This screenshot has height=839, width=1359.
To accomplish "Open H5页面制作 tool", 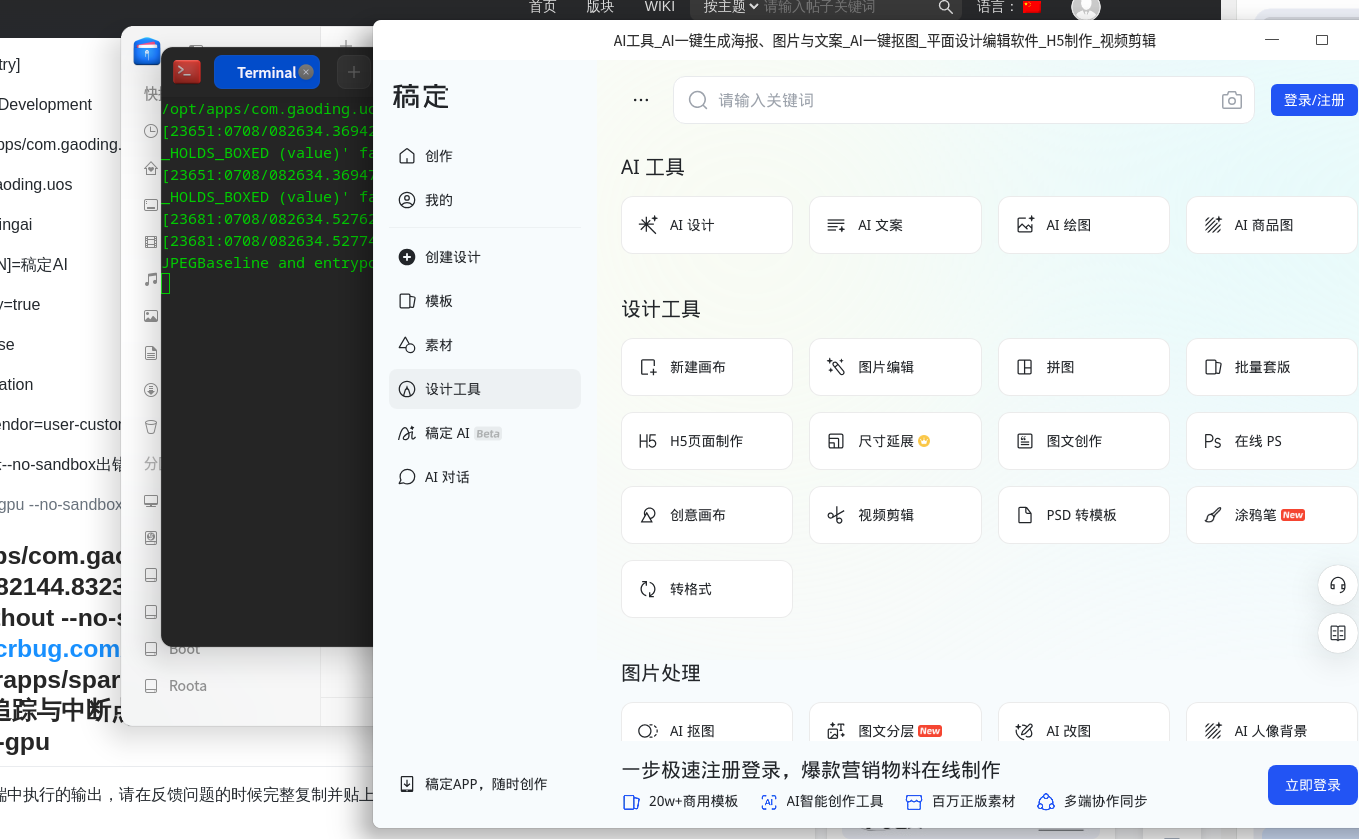I will click(x=707, y=441).
